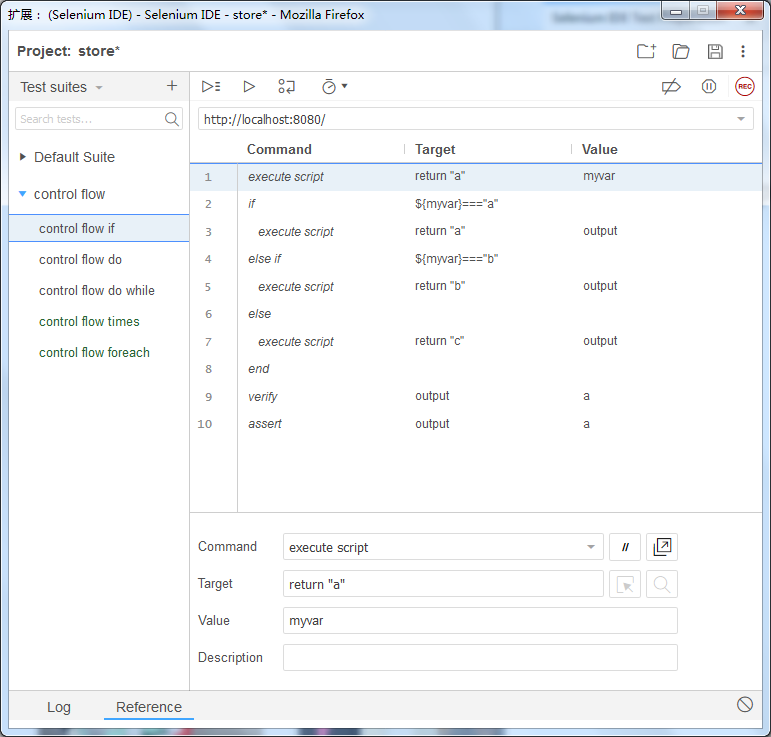Run all tests in suite
Image resolution: width=771 pixels, height=737 pixels.
click(x=211, y=87)
